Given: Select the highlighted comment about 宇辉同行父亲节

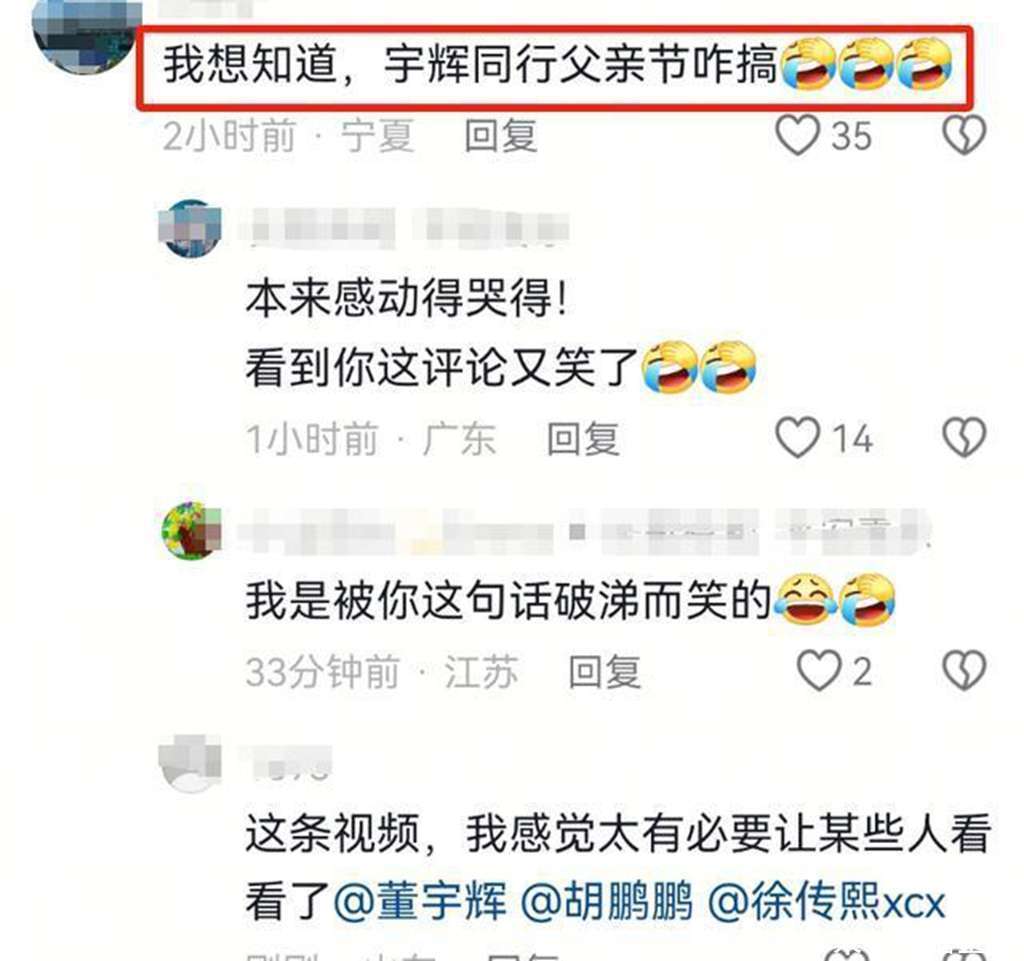Looking at the screenshot, I should [555, 67].
